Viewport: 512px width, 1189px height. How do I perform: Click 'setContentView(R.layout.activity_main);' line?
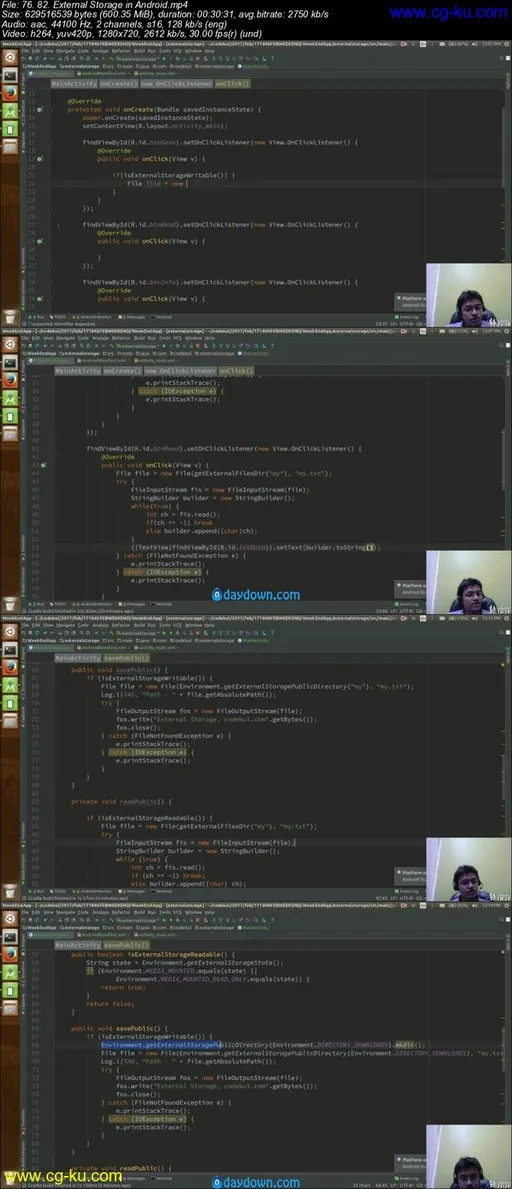click(154, 126)
